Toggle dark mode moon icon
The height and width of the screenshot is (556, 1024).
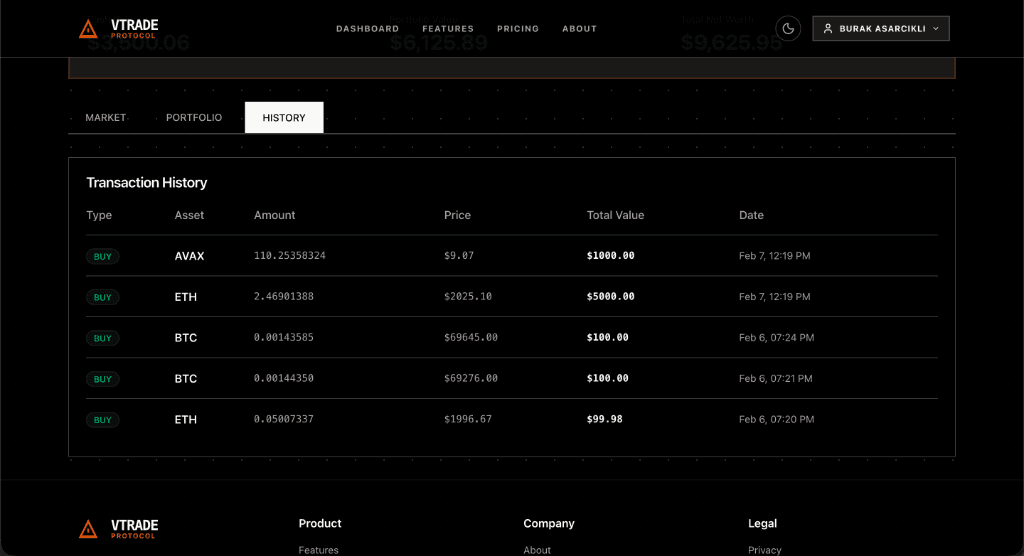[788, 29]
